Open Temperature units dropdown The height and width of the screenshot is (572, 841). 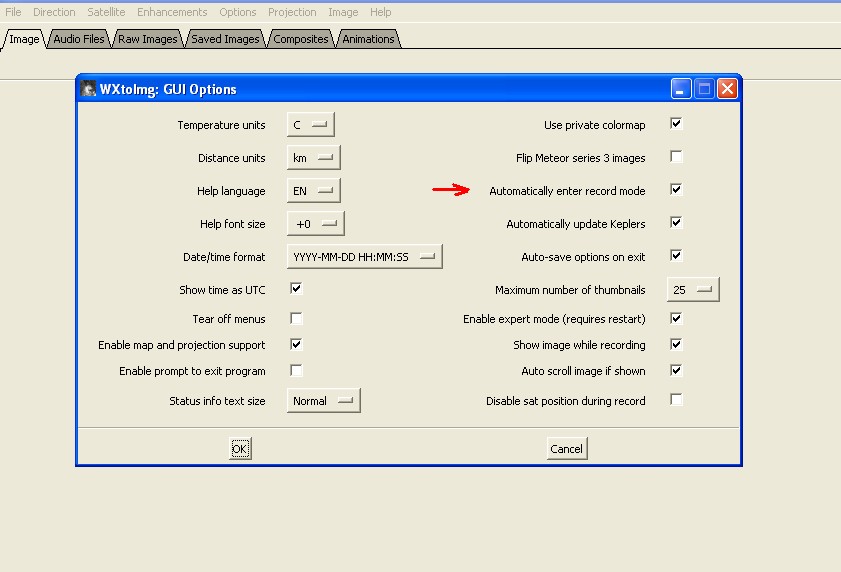coord(311,125)
